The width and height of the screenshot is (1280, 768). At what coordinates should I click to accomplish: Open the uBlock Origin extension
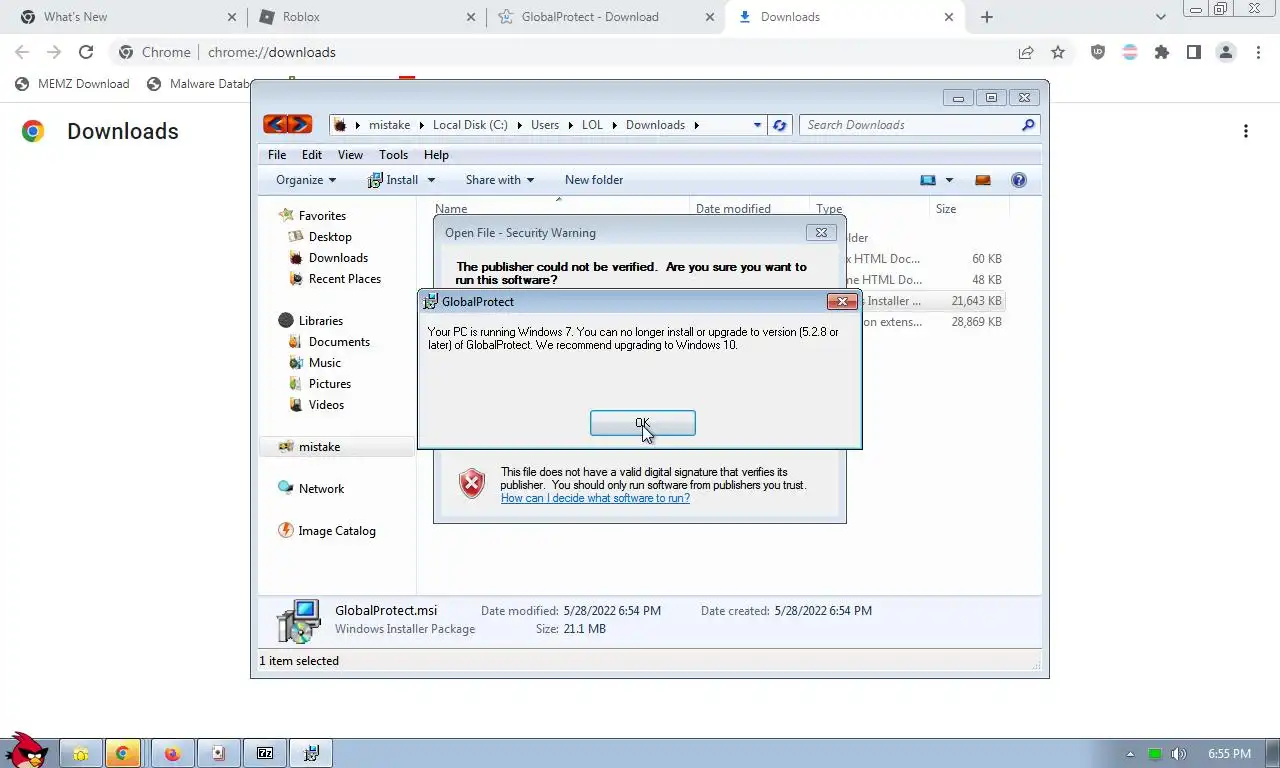click(1098, 52)
